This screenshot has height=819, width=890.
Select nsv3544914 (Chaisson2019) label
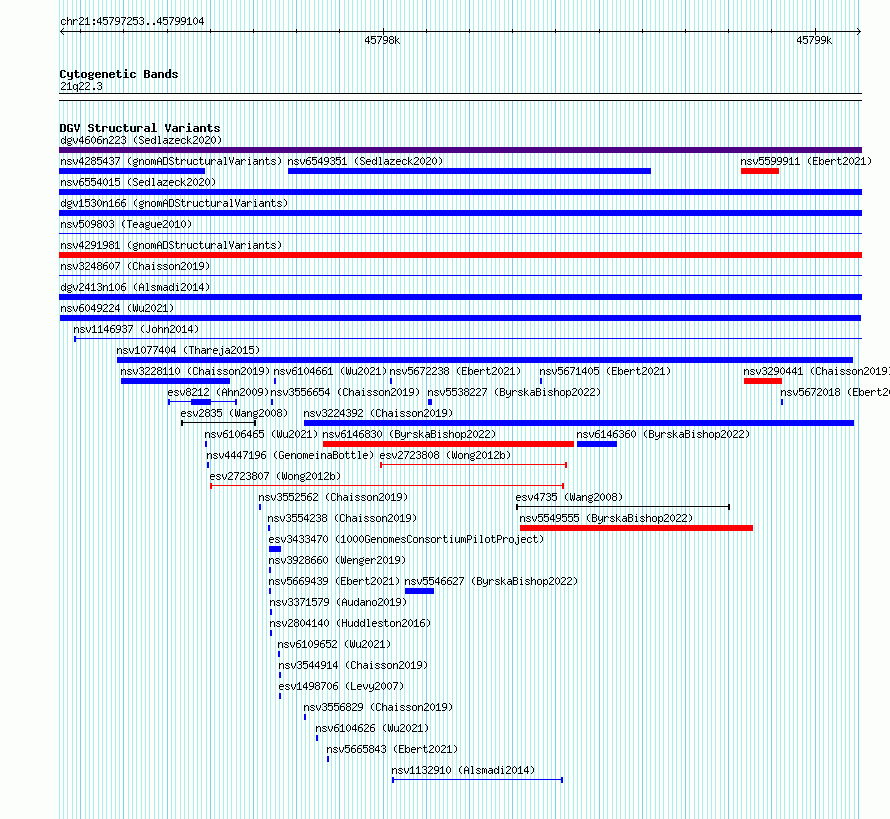(x=353, y=665)
